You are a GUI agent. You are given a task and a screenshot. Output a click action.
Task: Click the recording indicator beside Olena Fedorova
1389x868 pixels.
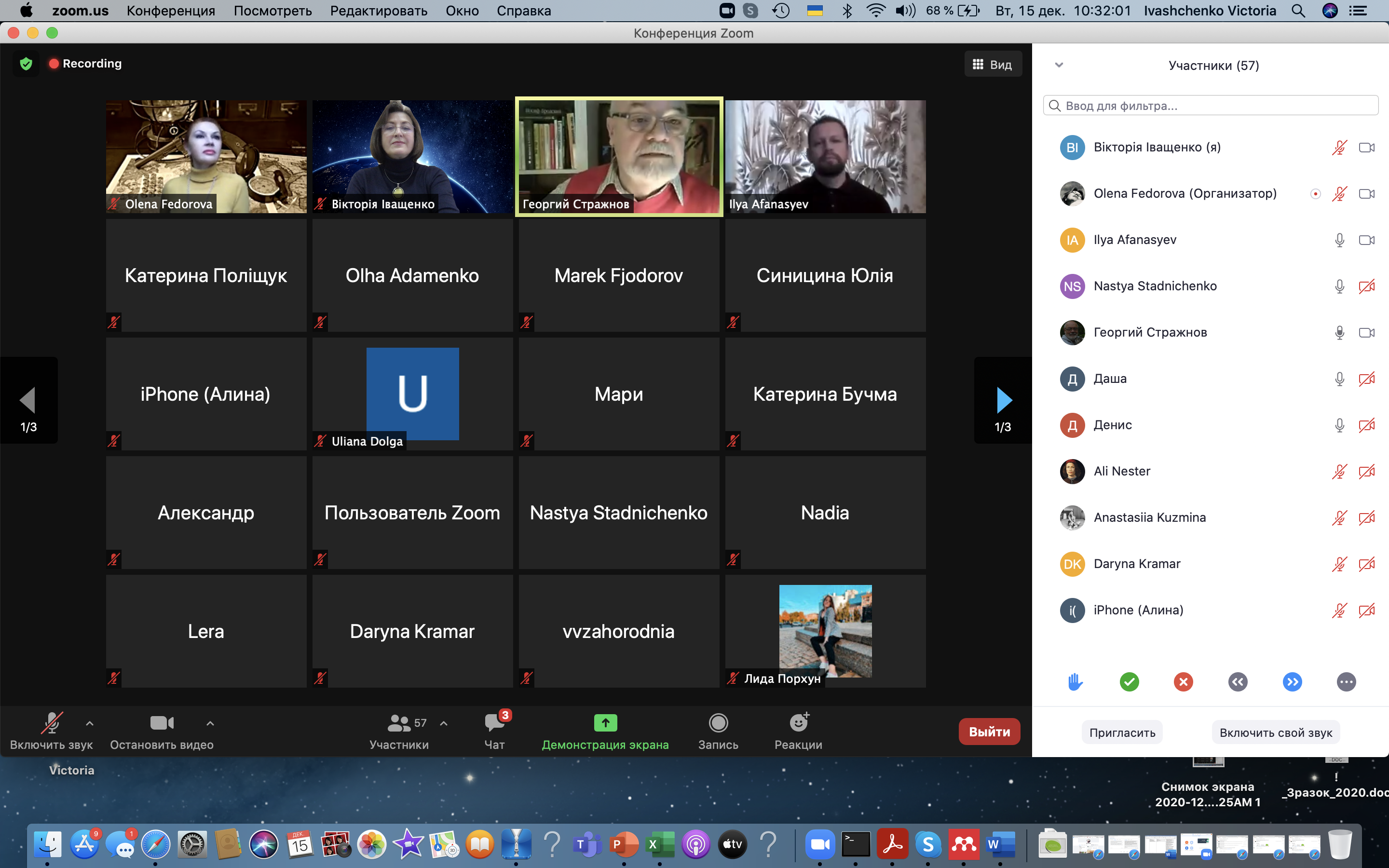(x=1315, y=194)
